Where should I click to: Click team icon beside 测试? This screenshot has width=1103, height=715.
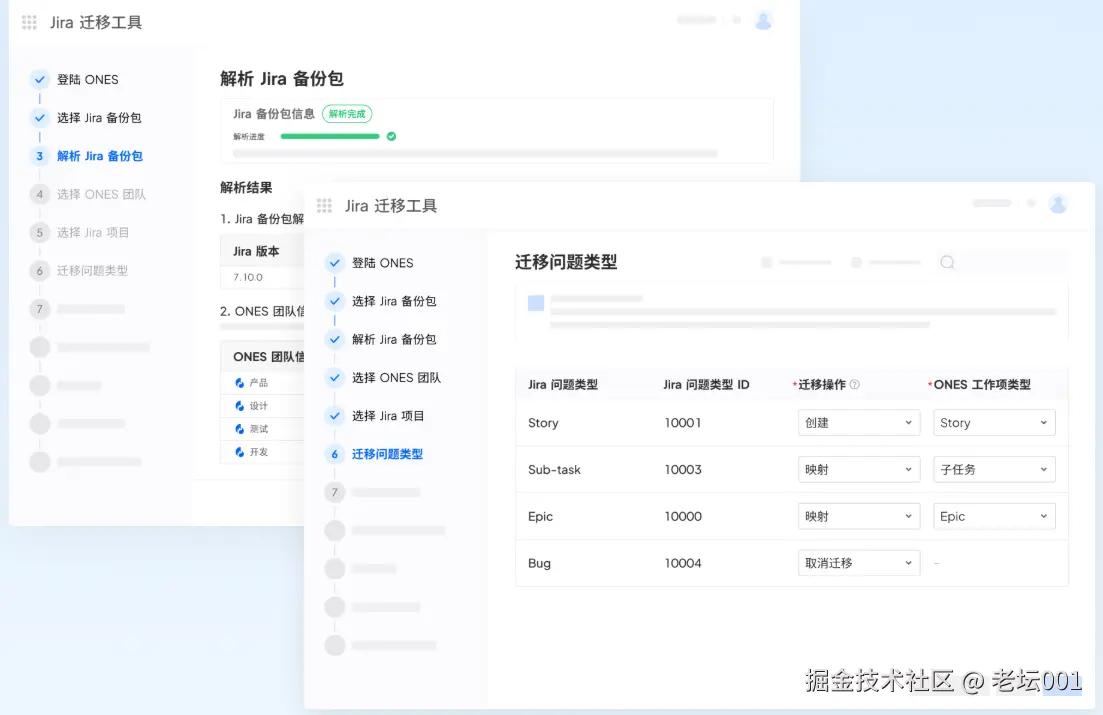point(239,429)
